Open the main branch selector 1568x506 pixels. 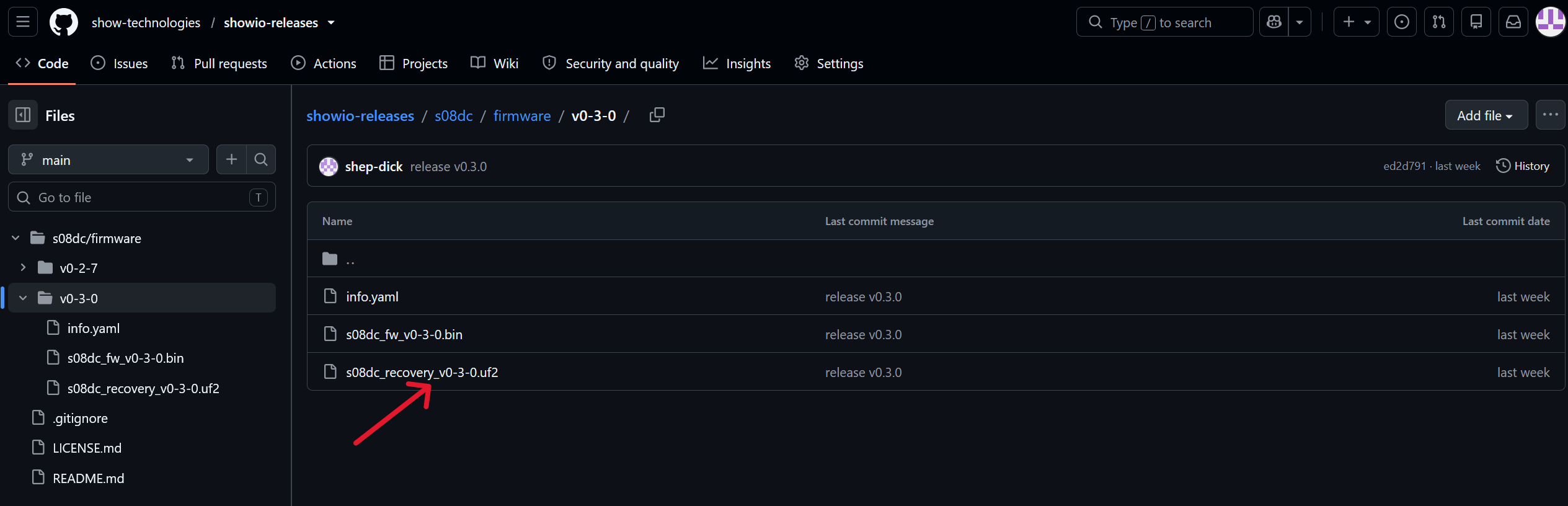(x=109, y=160)
